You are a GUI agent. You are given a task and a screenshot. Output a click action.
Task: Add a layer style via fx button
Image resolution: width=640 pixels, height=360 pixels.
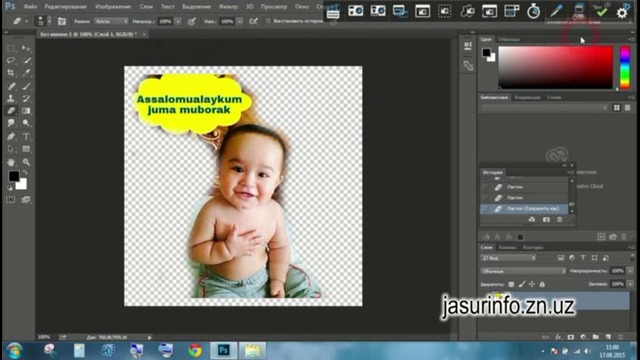[558, 337]
